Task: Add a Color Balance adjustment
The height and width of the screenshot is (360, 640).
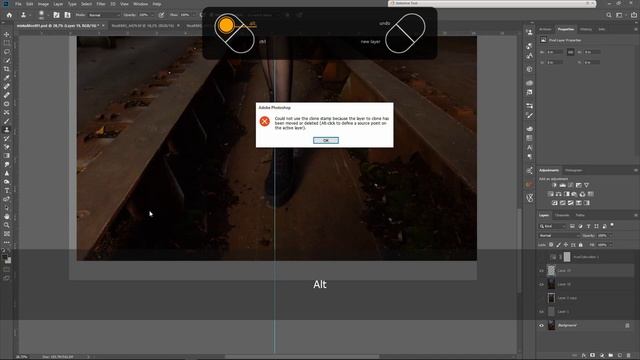Action: [x=558, y=194]
